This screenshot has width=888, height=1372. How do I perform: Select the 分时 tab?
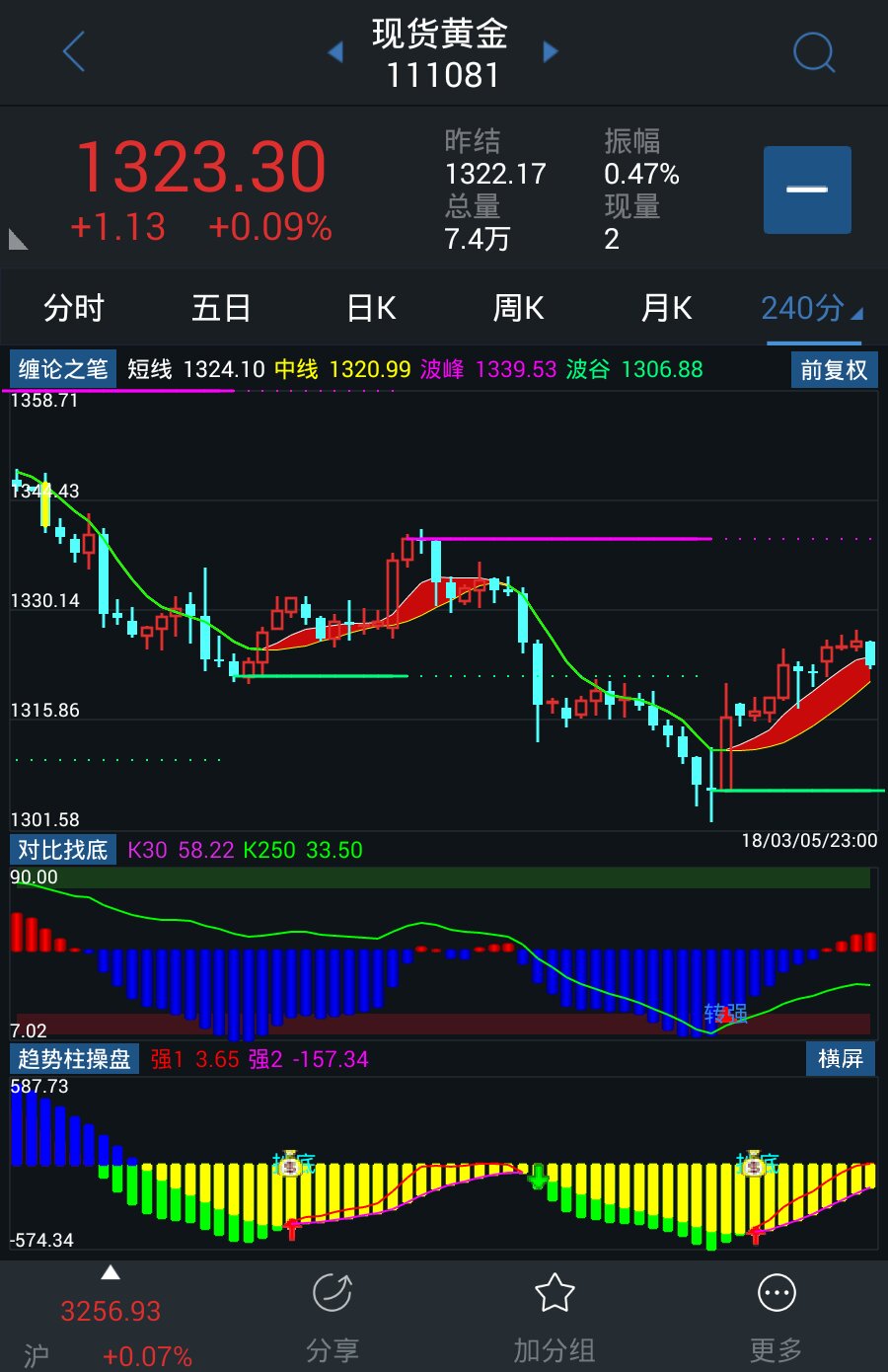(x=74, y=308)
